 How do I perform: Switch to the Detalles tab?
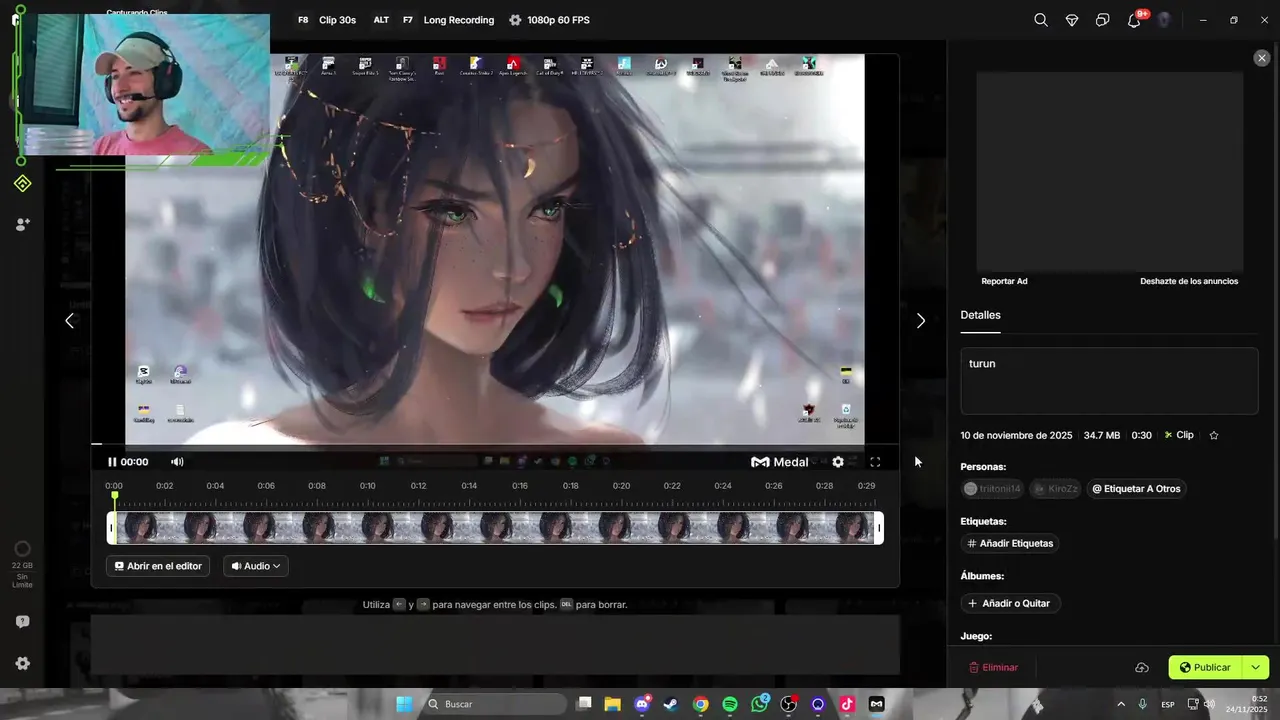pyautogui.click(x=980, y=315)
